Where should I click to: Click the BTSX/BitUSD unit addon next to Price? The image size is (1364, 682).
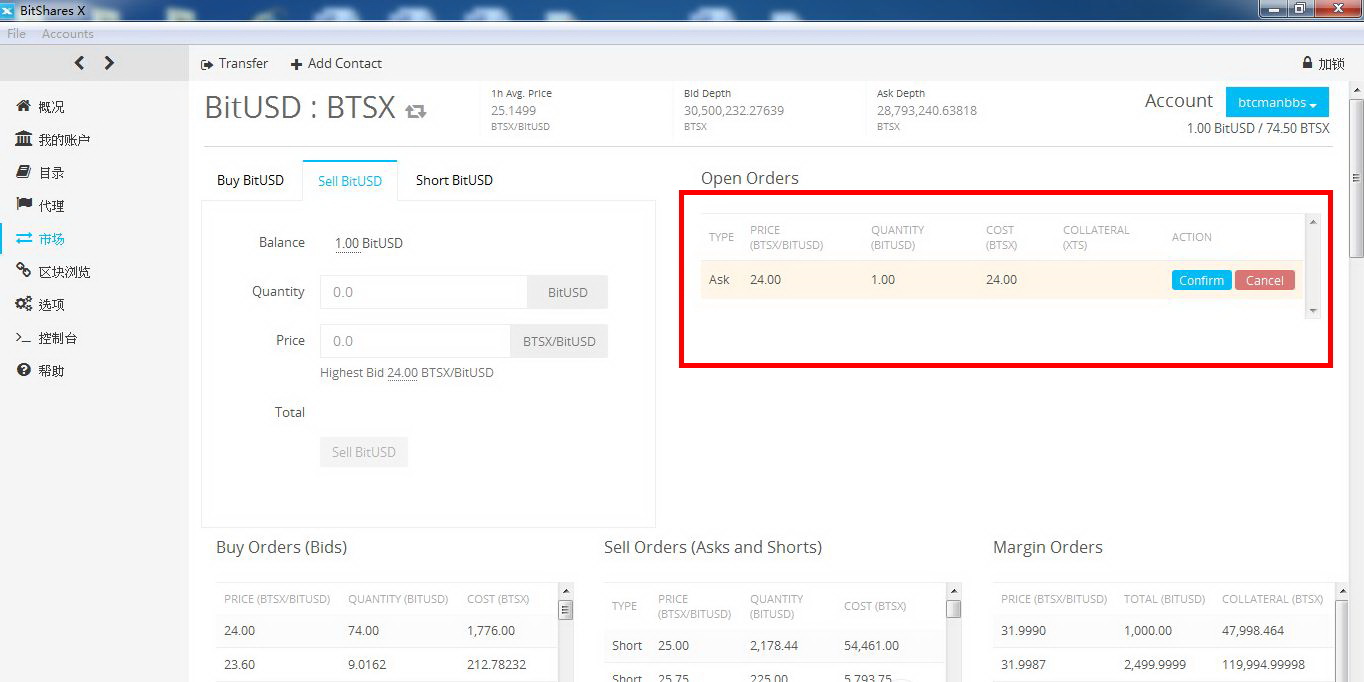[x=559, y=341]
